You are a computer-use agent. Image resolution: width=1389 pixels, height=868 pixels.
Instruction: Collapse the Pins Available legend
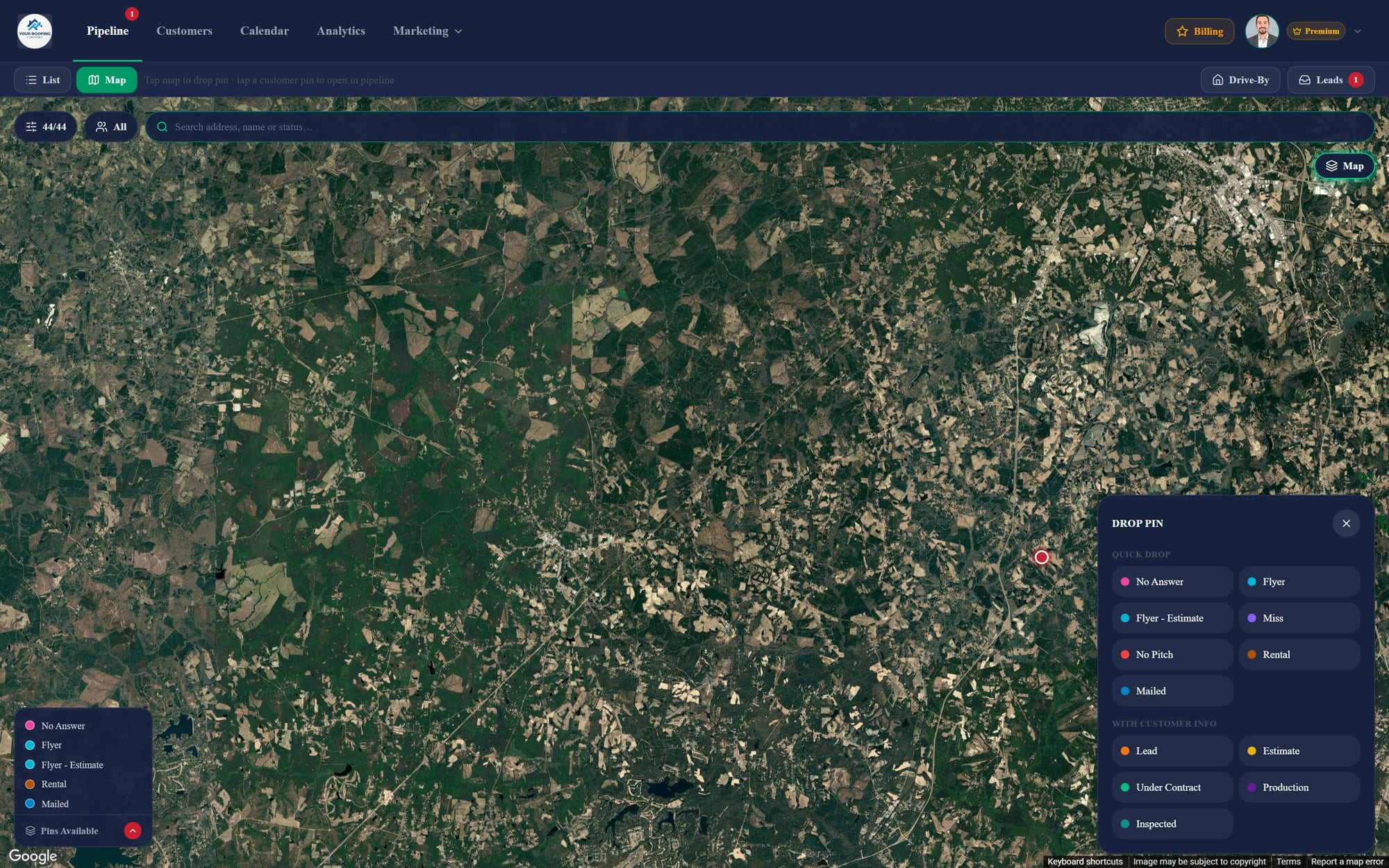[133, 831]
